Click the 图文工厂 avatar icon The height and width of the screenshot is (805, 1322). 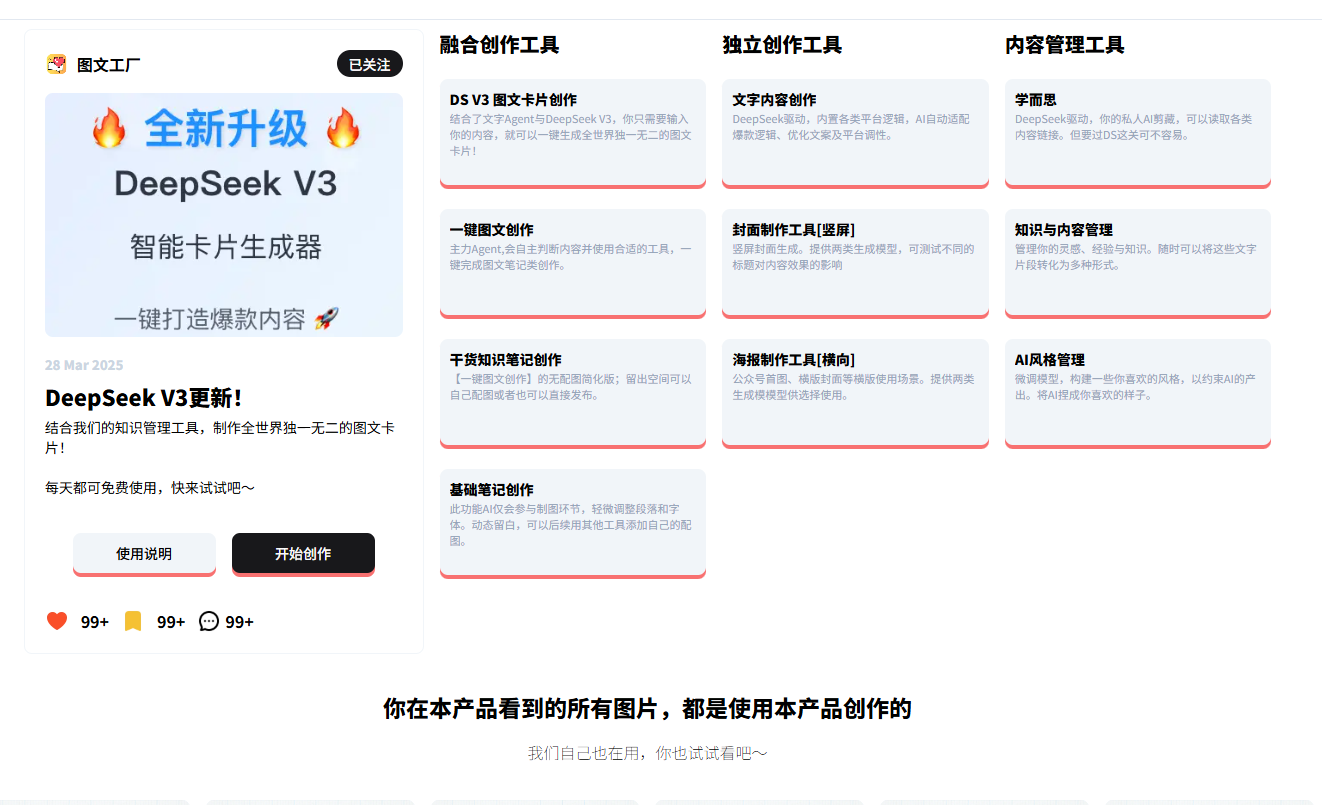(56, 64)
